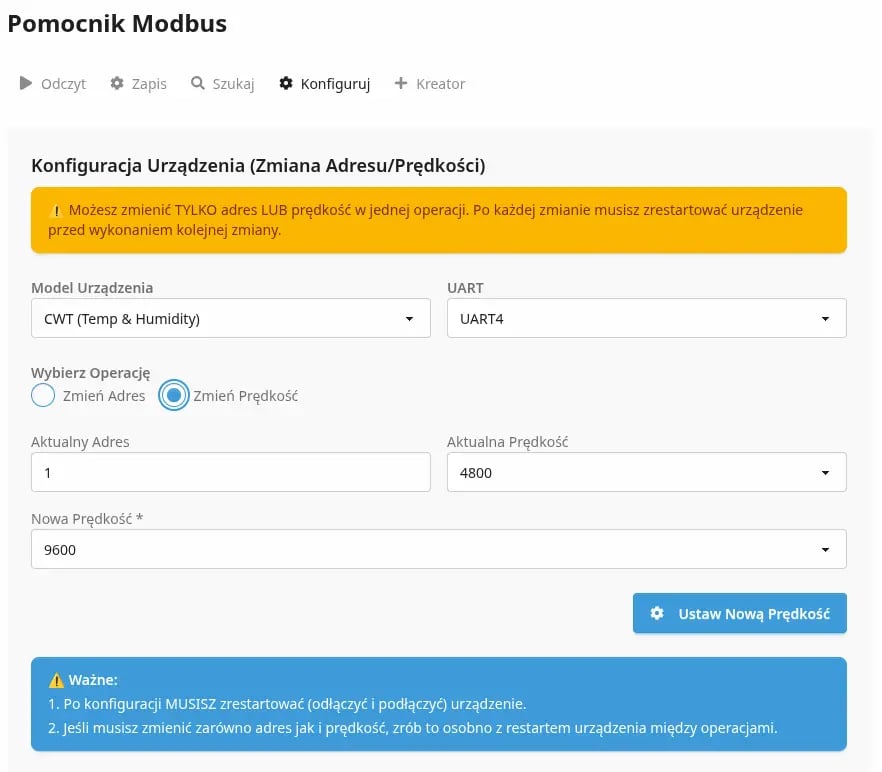Click the magnifier icon beside Szukaj
This screenshot has height=772, width=882.
(x=198, y=84)
